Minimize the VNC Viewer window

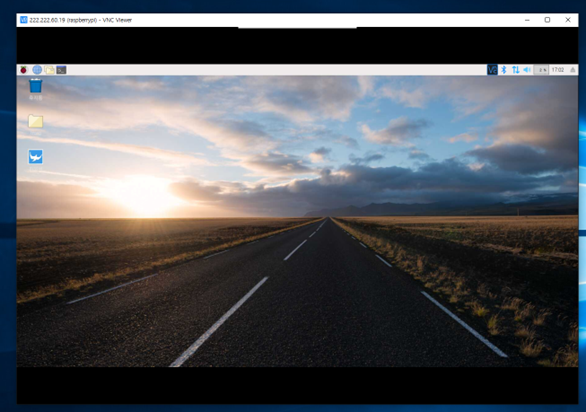[527, 20]
